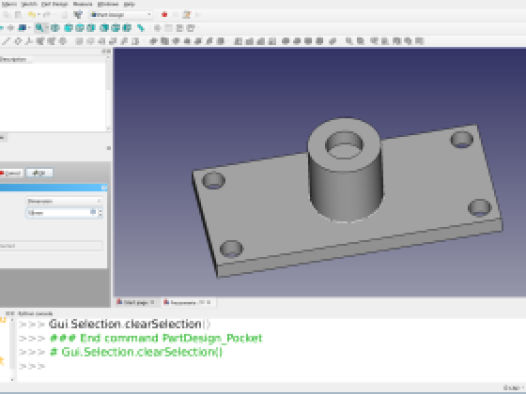The height and width of the screenshot is (394, 526).
Task: Click the What's This help pointer icon
Action: click(78, 15)
